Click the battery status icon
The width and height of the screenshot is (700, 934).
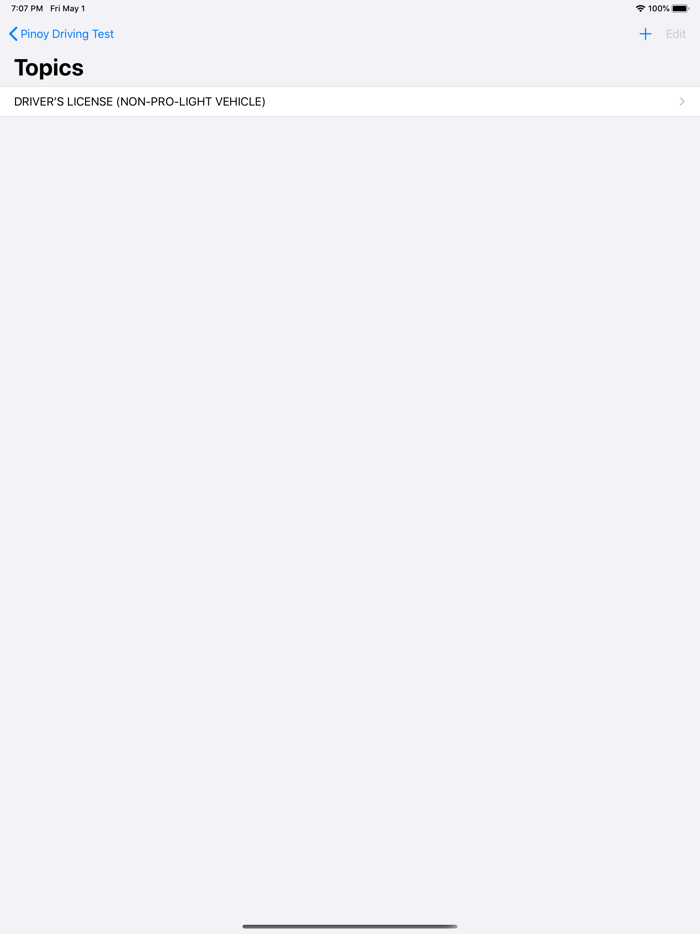680,8
